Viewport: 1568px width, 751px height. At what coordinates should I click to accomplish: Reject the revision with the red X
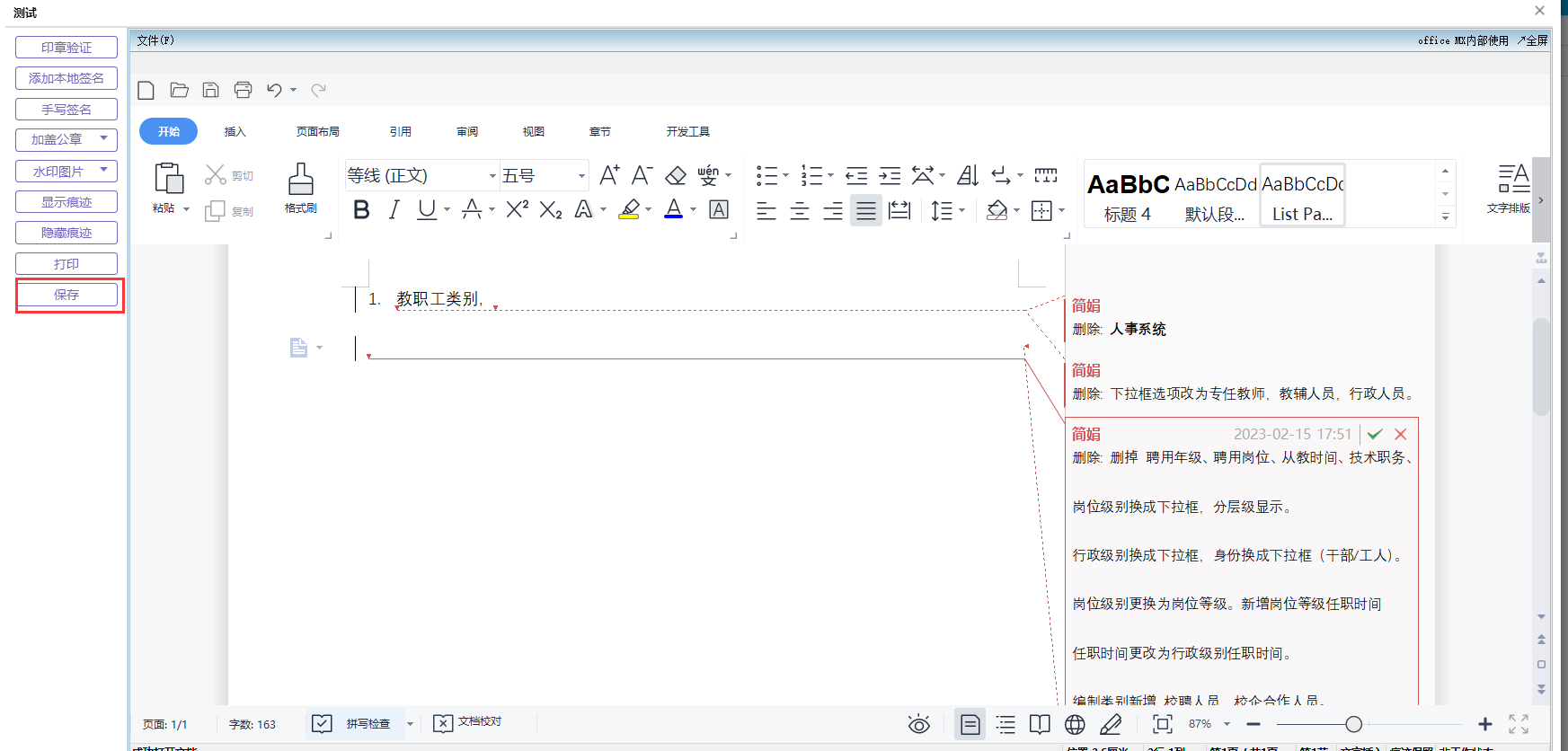click(1401, 434)
